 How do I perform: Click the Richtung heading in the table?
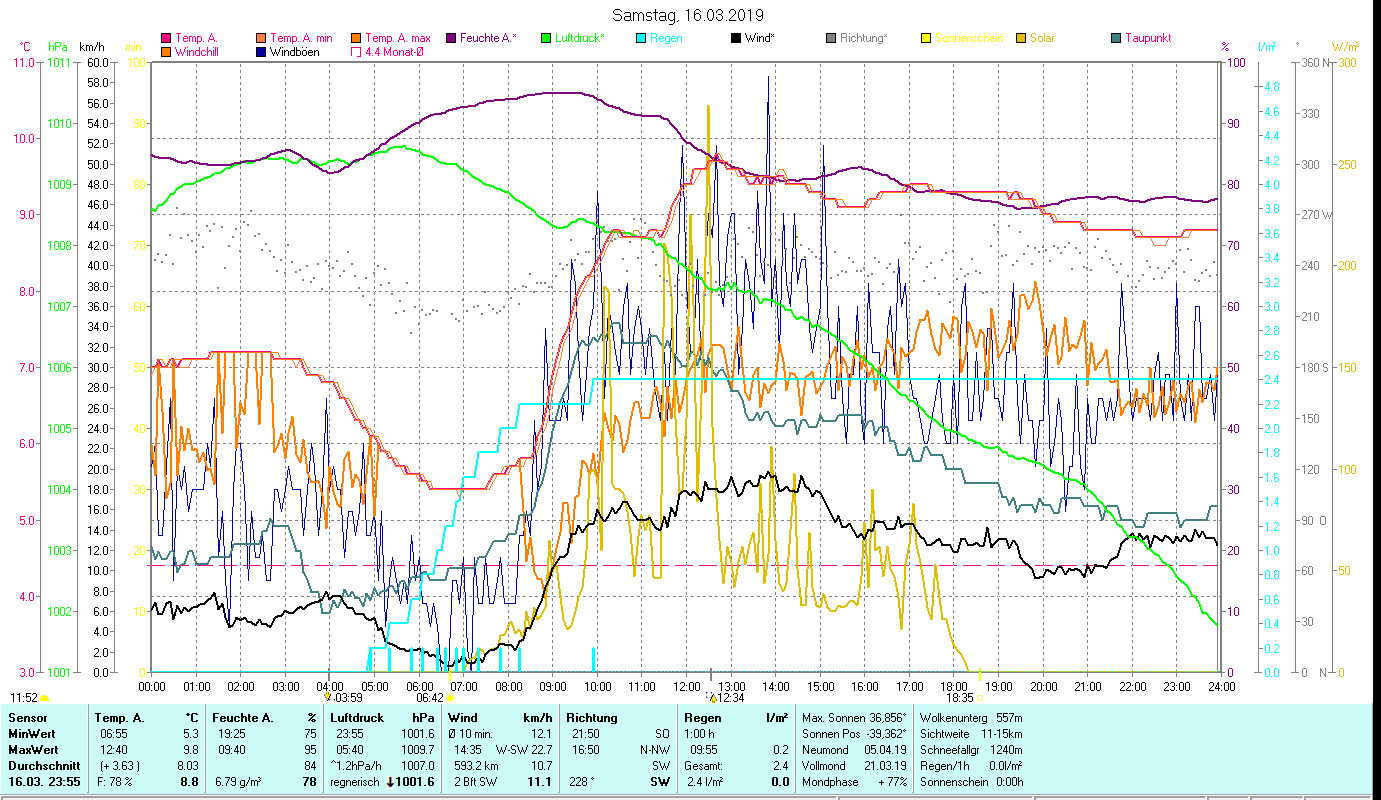coord(592,718)
